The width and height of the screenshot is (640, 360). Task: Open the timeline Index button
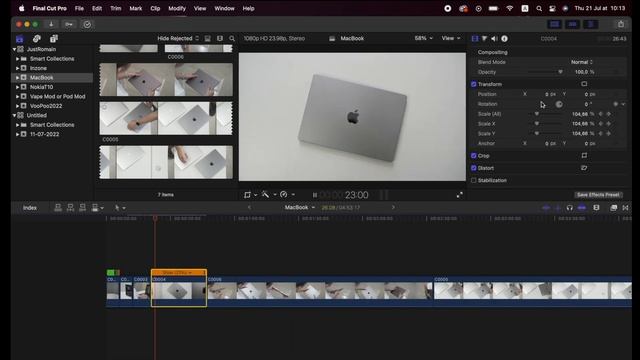pos(29,208)
